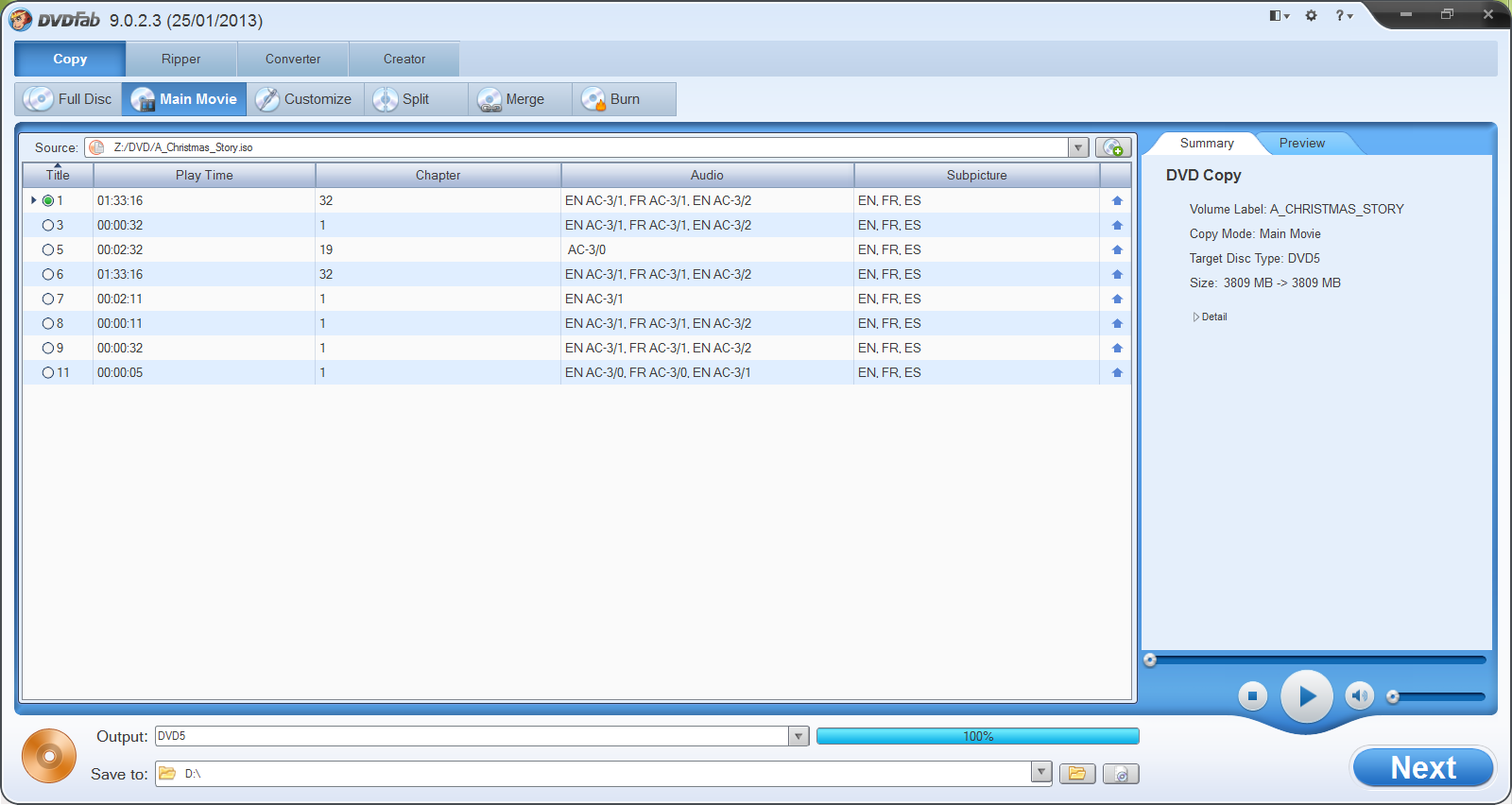The width and height of the screenshot is (1512, 805).
Task: Open the Source path dropdown
Action: pos(1078,147)
